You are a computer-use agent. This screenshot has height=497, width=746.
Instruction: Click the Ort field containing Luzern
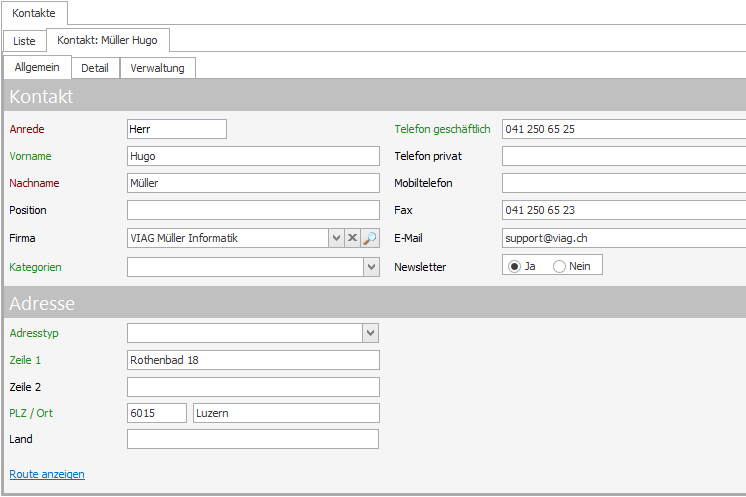coord(286,413)
